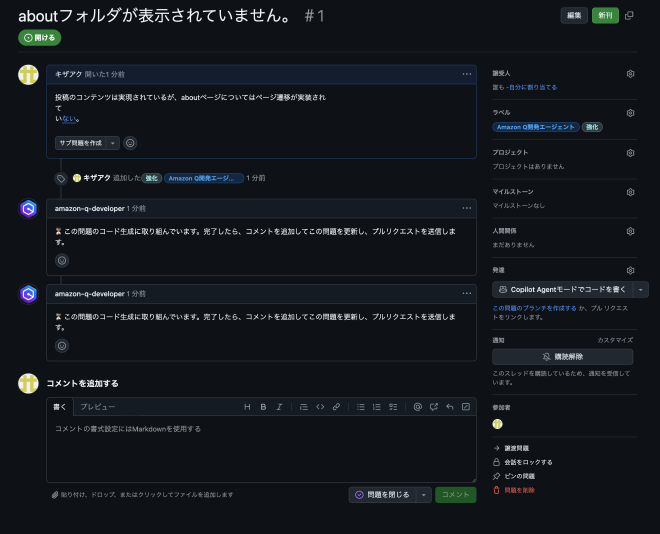Toggle italic formatting in the comment editor

[x=279, y=407]
